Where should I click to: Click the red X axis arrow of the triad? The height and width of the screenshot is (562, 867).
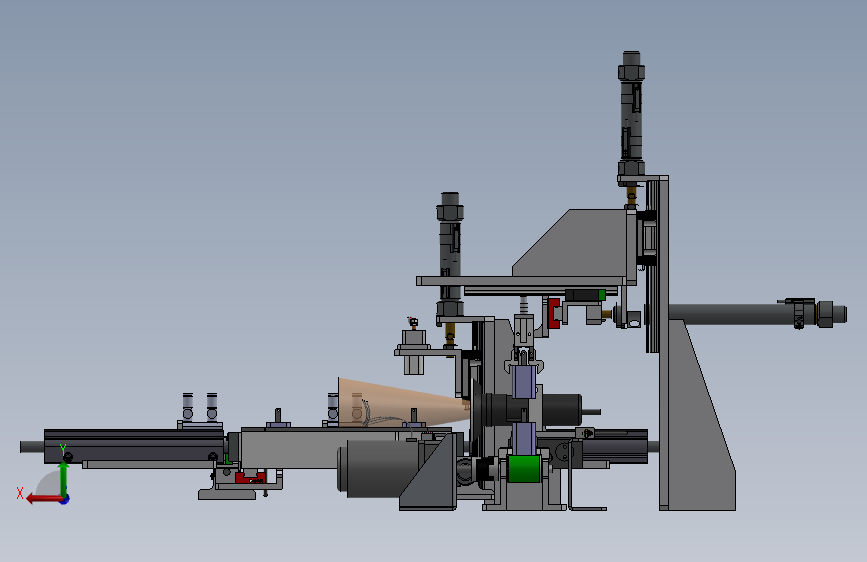(43, 499)
